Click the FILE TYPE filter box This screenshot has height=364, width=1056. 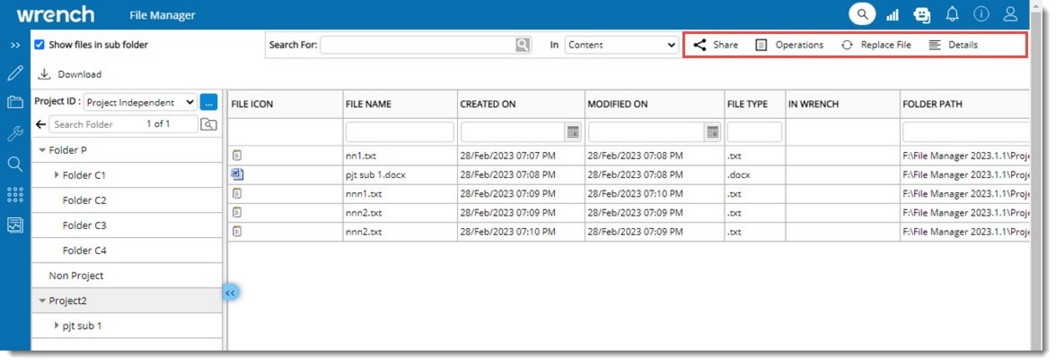pos(754,132)
